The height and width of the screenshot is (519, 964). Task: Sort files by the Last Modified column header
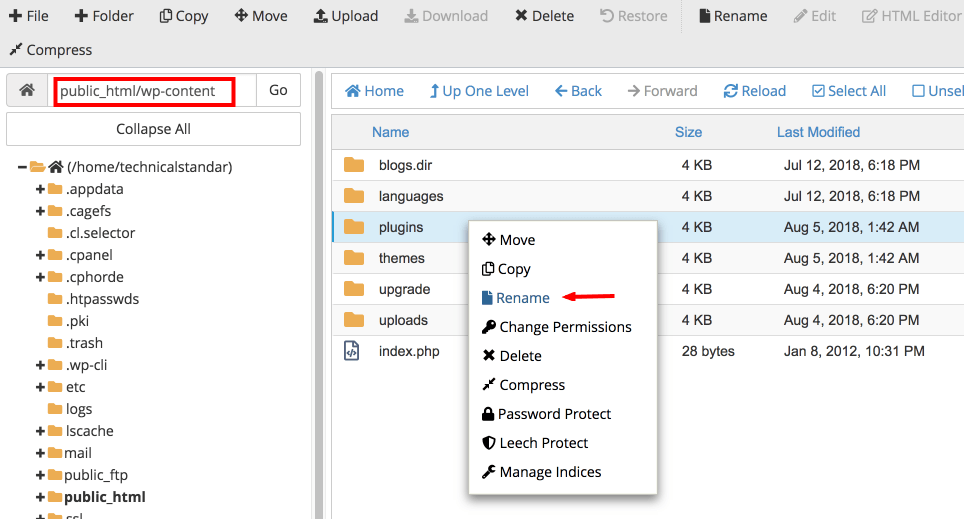tap(818, 132)
